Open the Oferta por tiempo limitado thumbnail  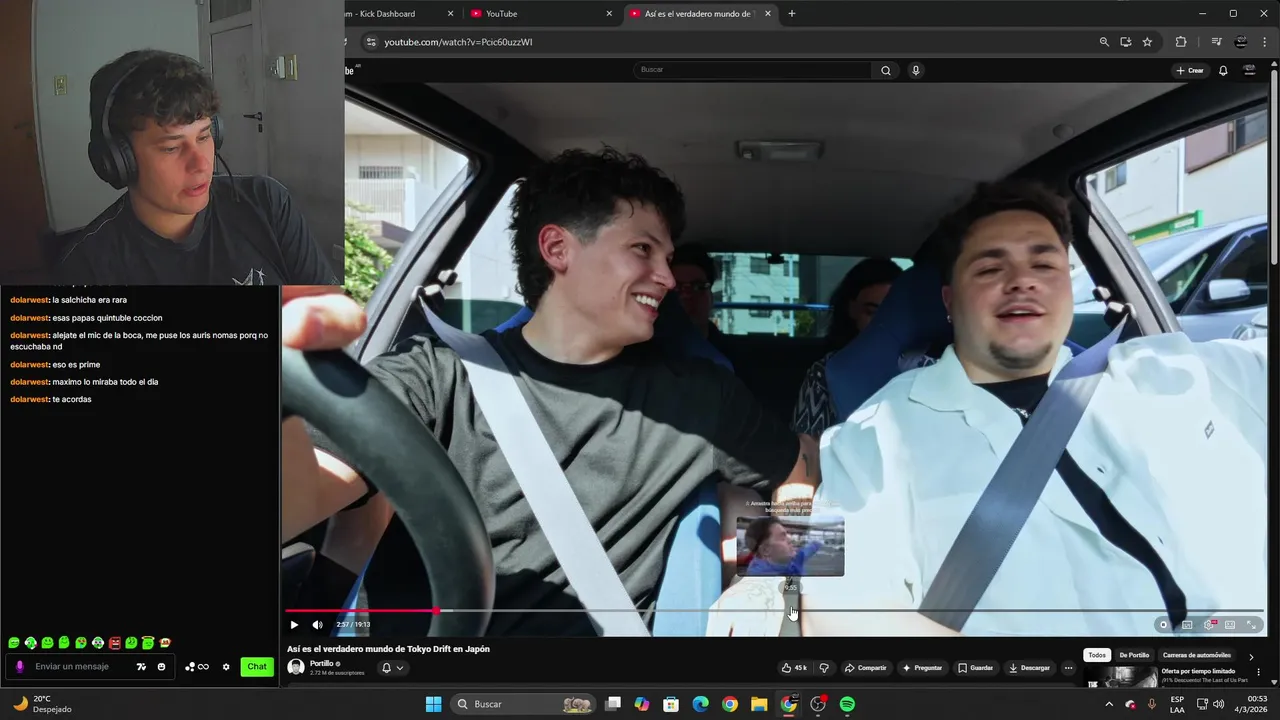click(x=1121, y=677)
